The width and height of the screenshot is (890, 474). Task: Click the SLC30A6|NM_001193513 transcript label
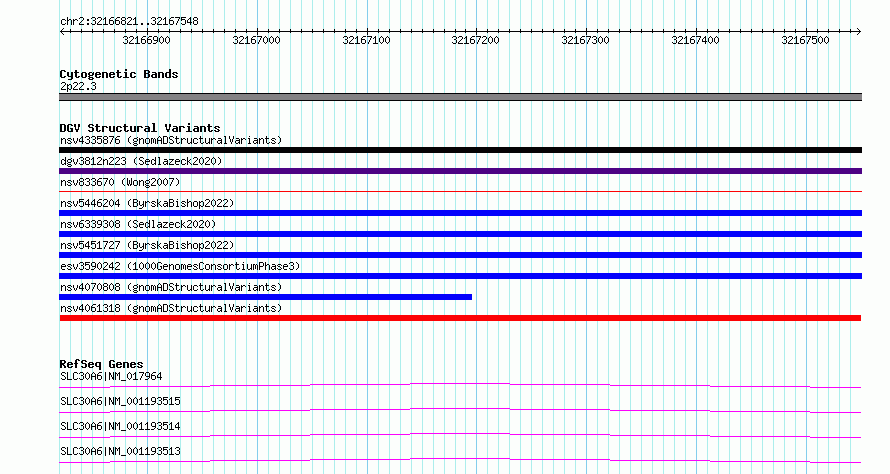120,451
